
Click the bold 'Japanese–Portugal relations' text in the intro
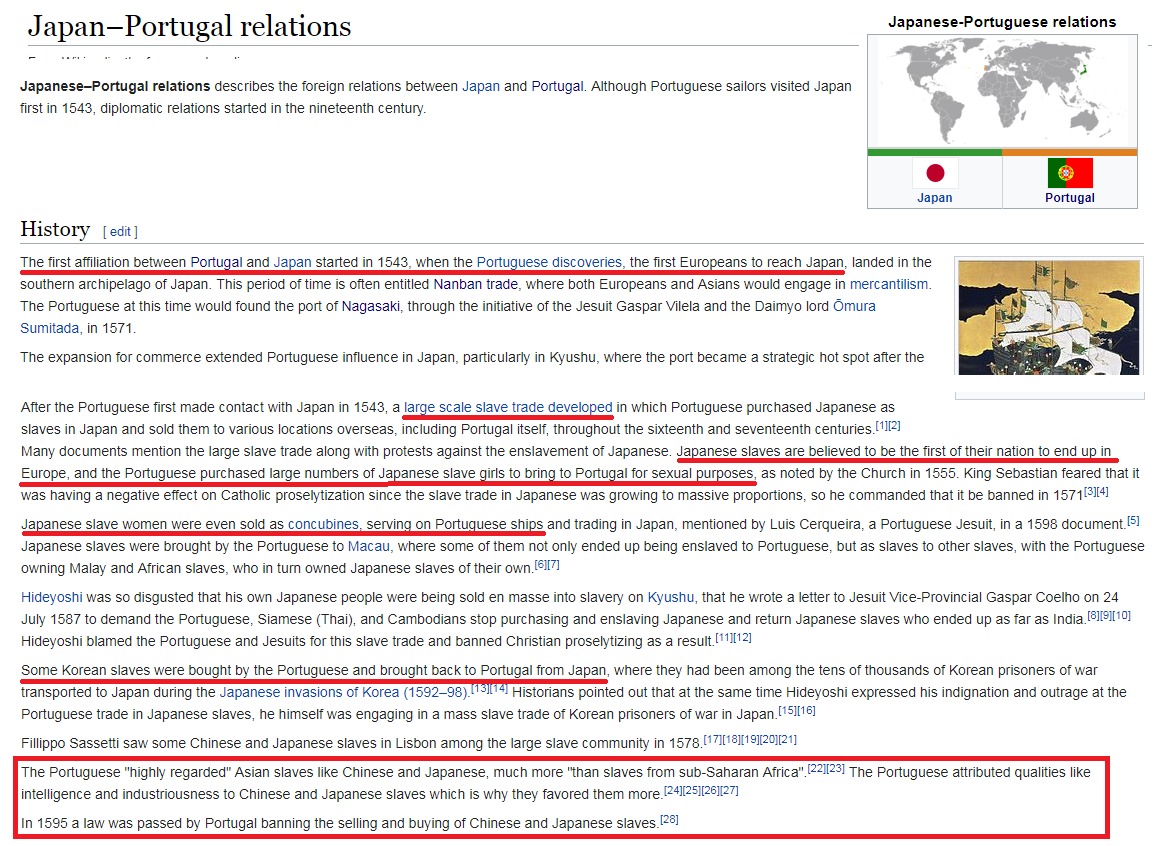point(115,86)
